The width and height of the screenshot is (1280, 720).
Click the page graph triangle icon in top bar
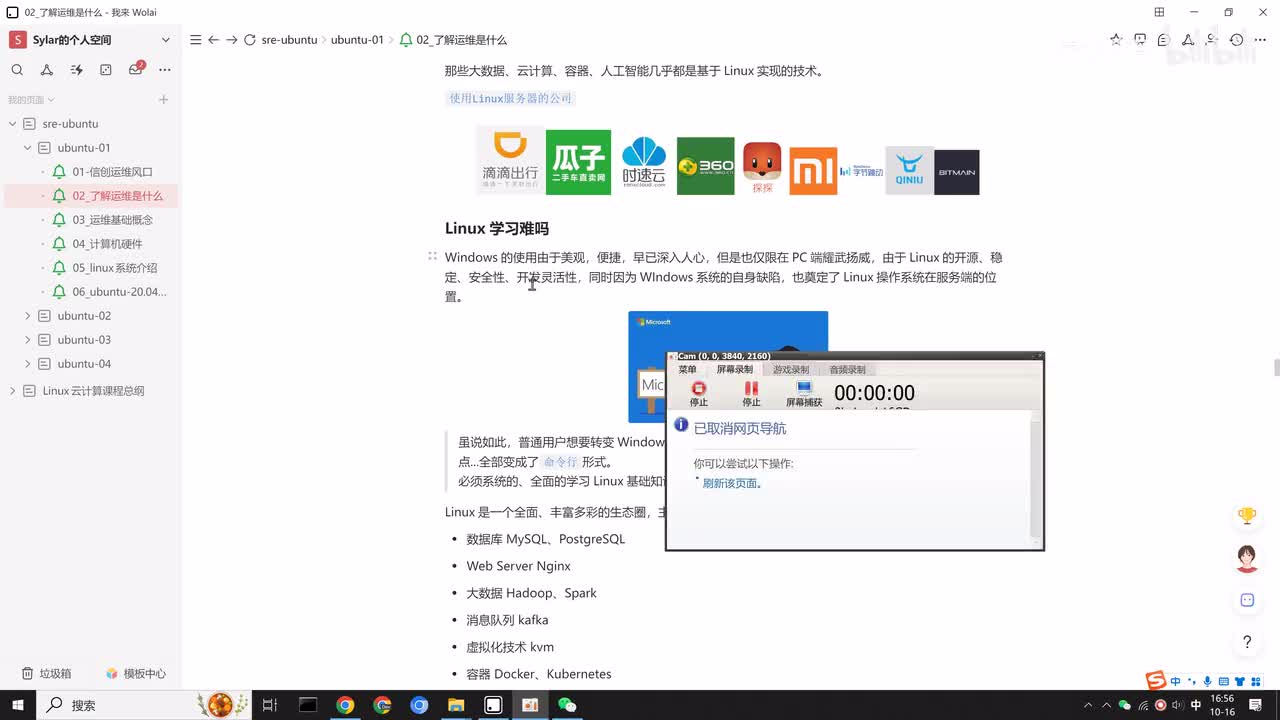click(1188, 40)
